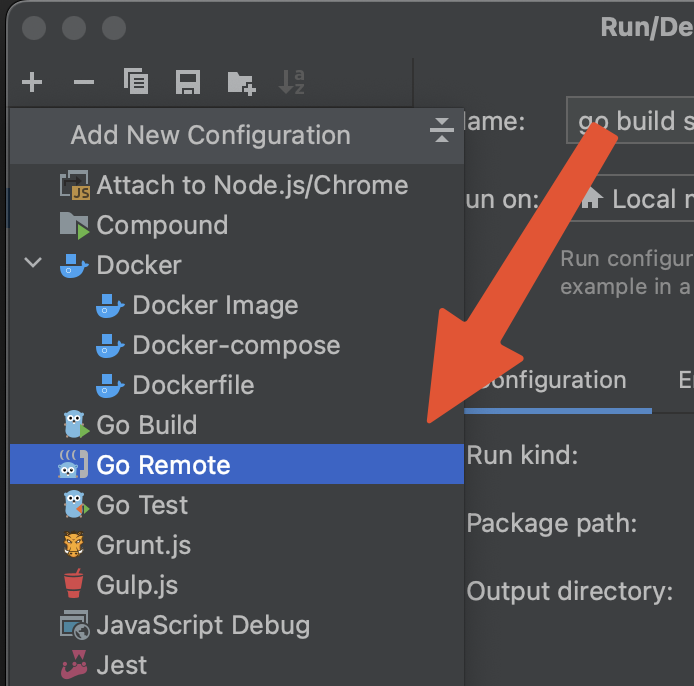Image resolution: width=694 pixels, height=686 pixels.
Task: Choose Grunt.js configuration type
Action: [237, 544]
